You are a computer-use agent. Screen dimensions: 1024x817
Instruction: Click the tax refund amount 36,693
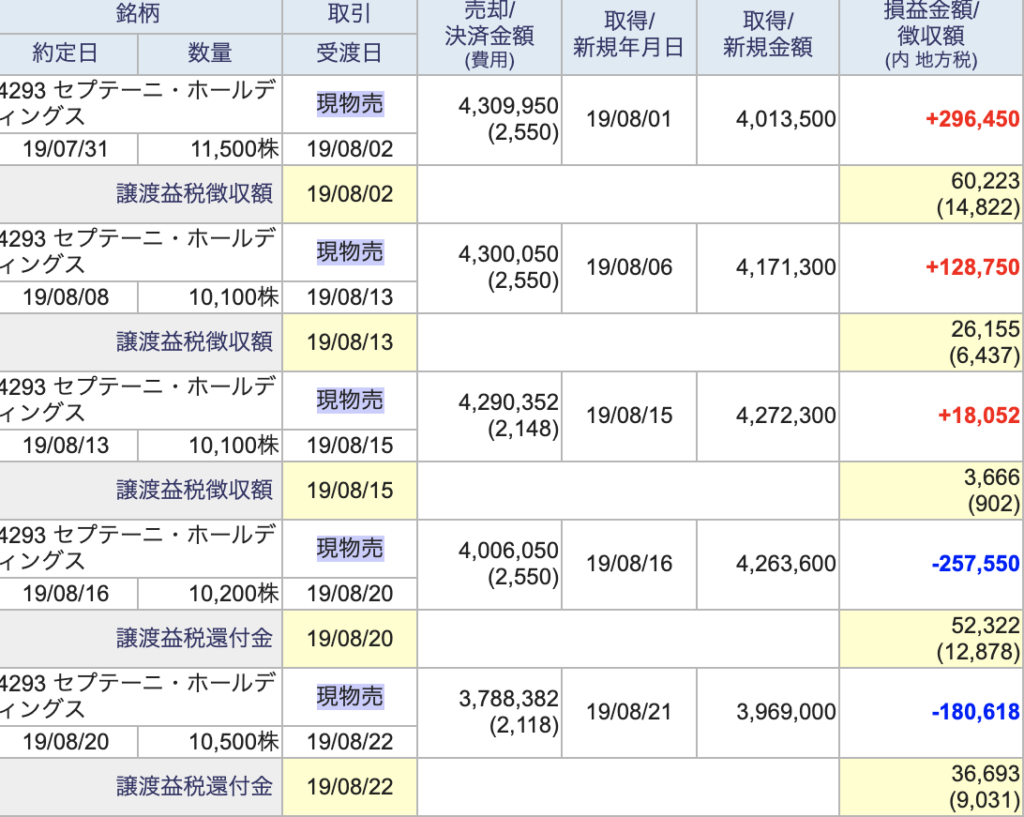tap(985, 774)
